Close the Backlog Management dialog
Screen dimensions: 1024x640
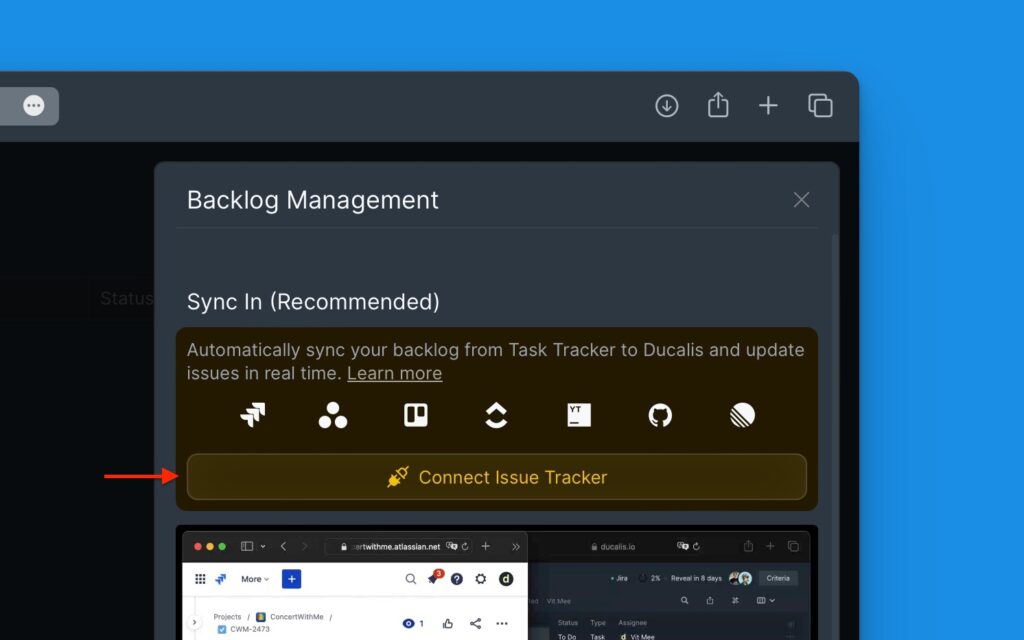(x=801, y=200)
